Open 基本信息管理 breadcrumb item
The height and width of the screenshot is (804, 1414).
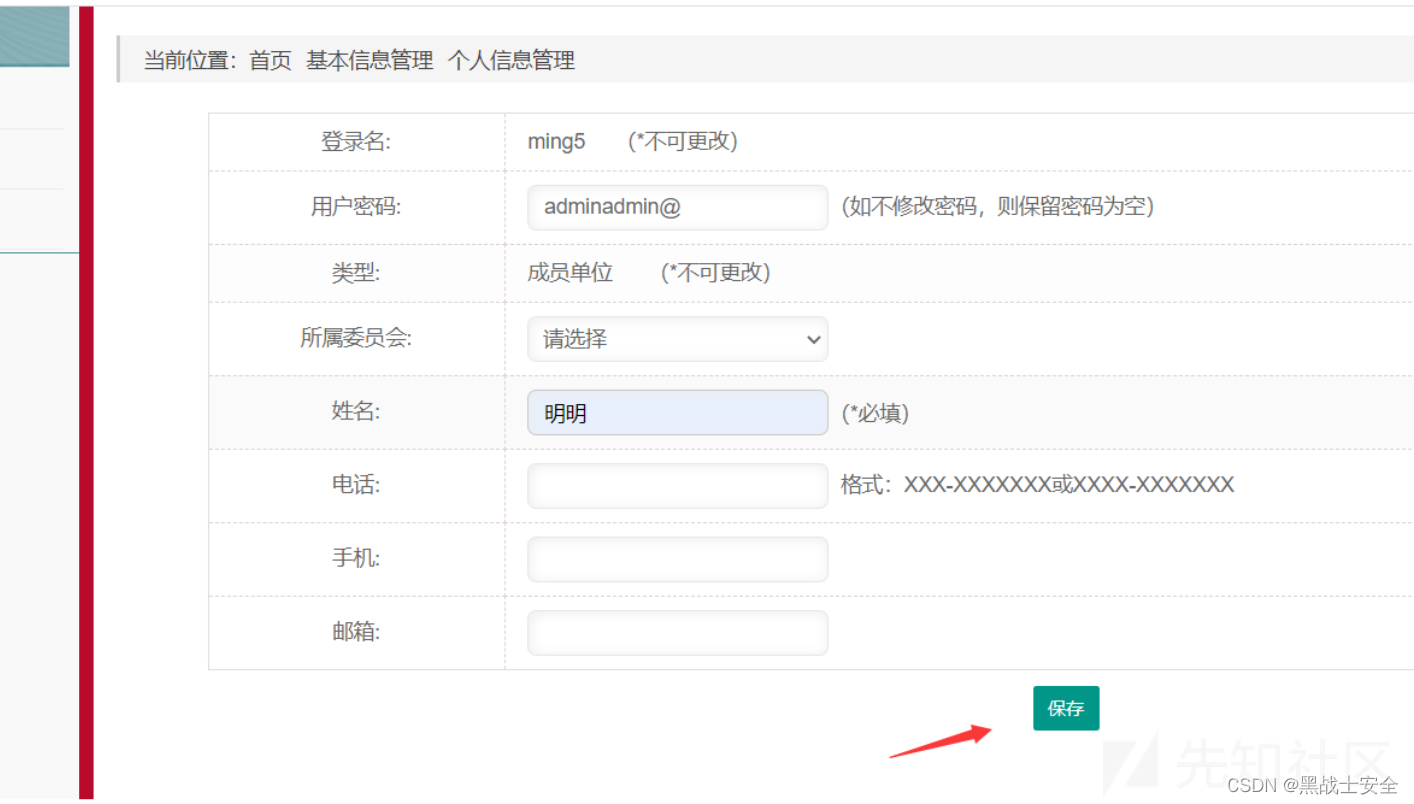pos(370,60)
